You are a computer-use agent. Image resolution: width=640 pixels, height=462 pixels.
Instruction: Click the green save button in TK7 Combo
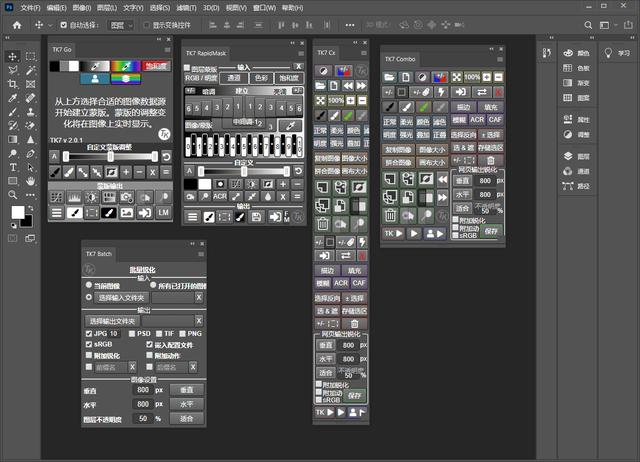click(x=491, y=231)
